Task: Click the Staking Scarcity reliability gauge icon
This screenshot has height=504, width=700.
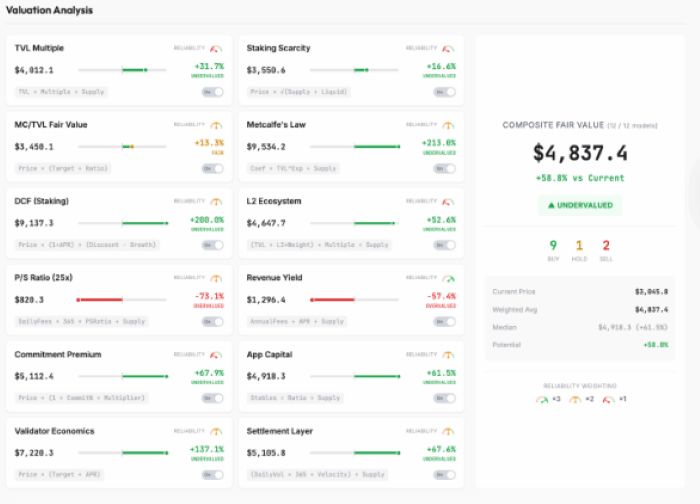Action: tap(448, 48)
